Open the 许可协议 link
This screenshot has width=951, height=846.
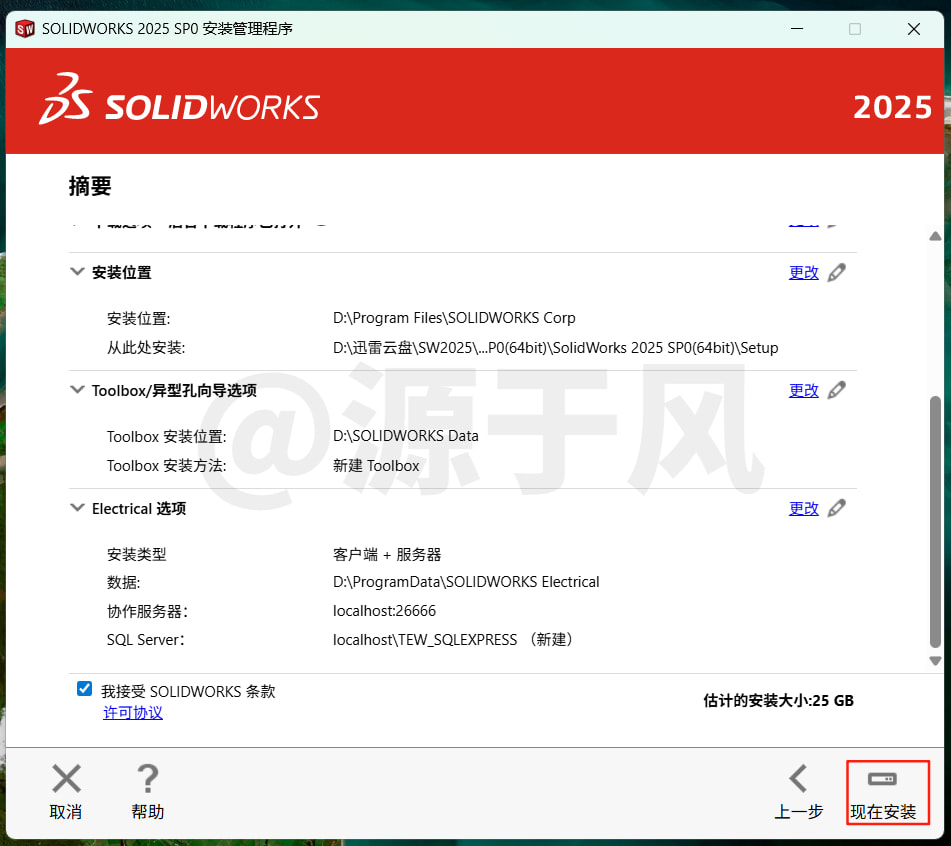click(133, 713)
